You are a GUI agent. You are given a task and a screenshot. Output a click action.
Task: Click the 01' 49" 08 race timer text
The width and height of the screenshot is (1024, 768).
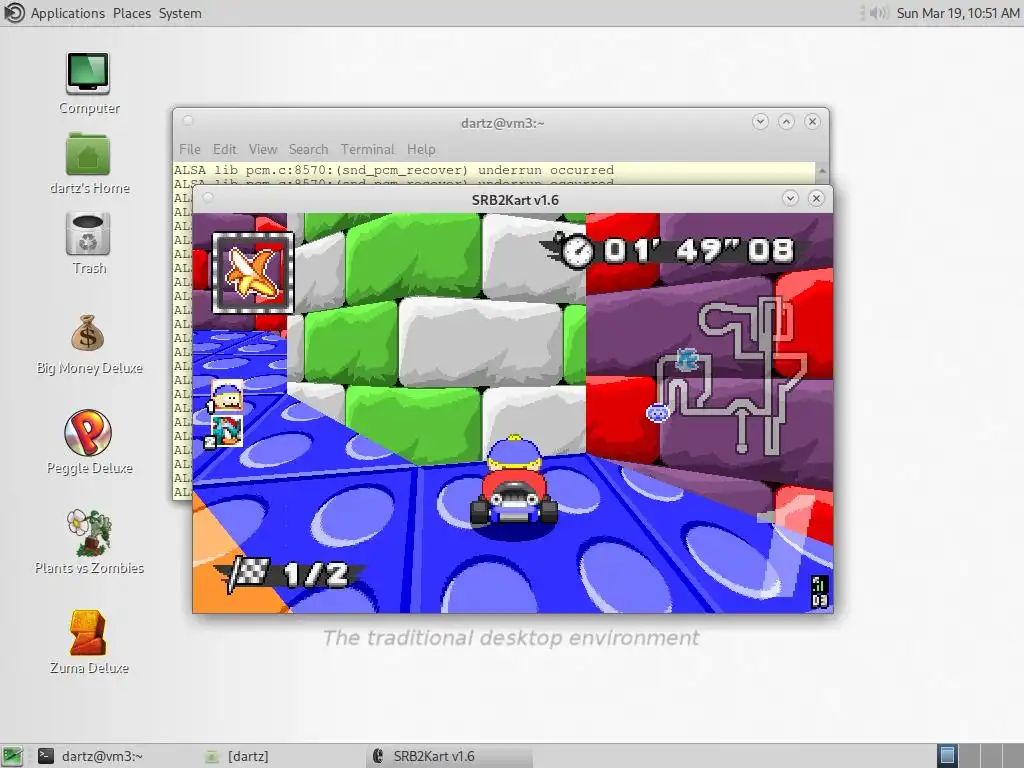point(698,251)
